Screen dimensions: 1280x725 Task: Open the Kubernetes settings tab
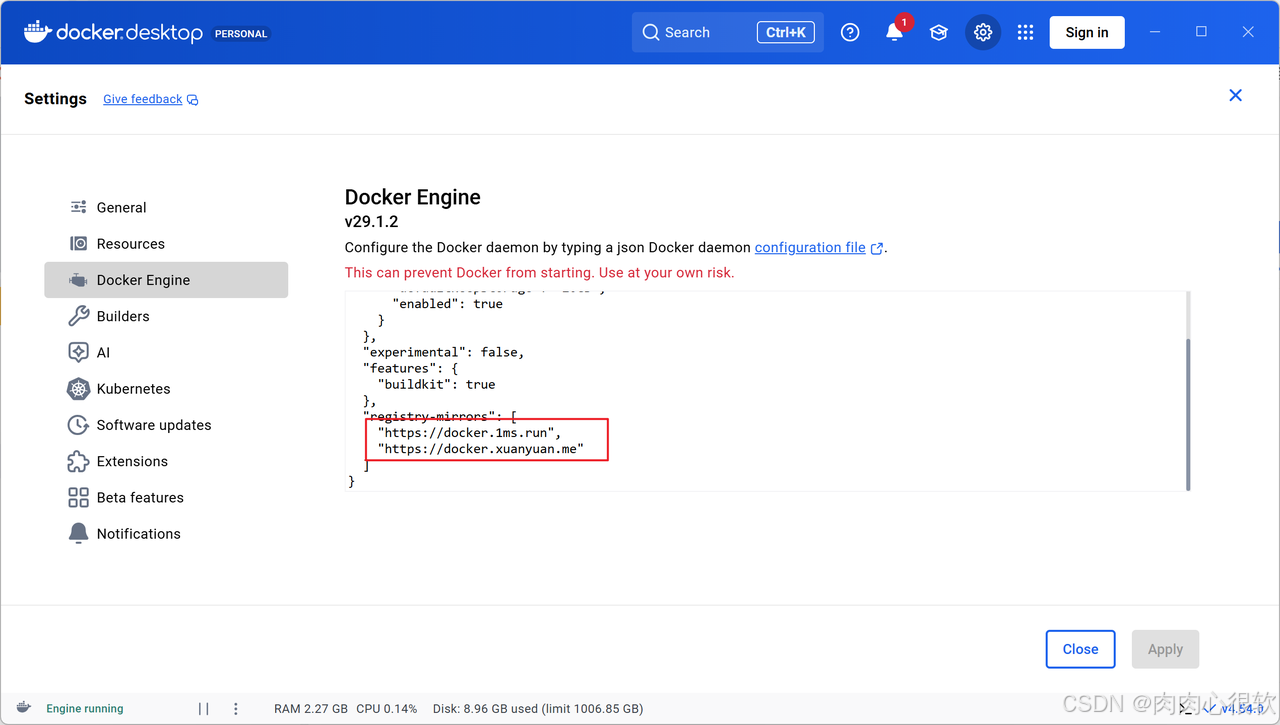pyautogui.click(x=166, y=389)
